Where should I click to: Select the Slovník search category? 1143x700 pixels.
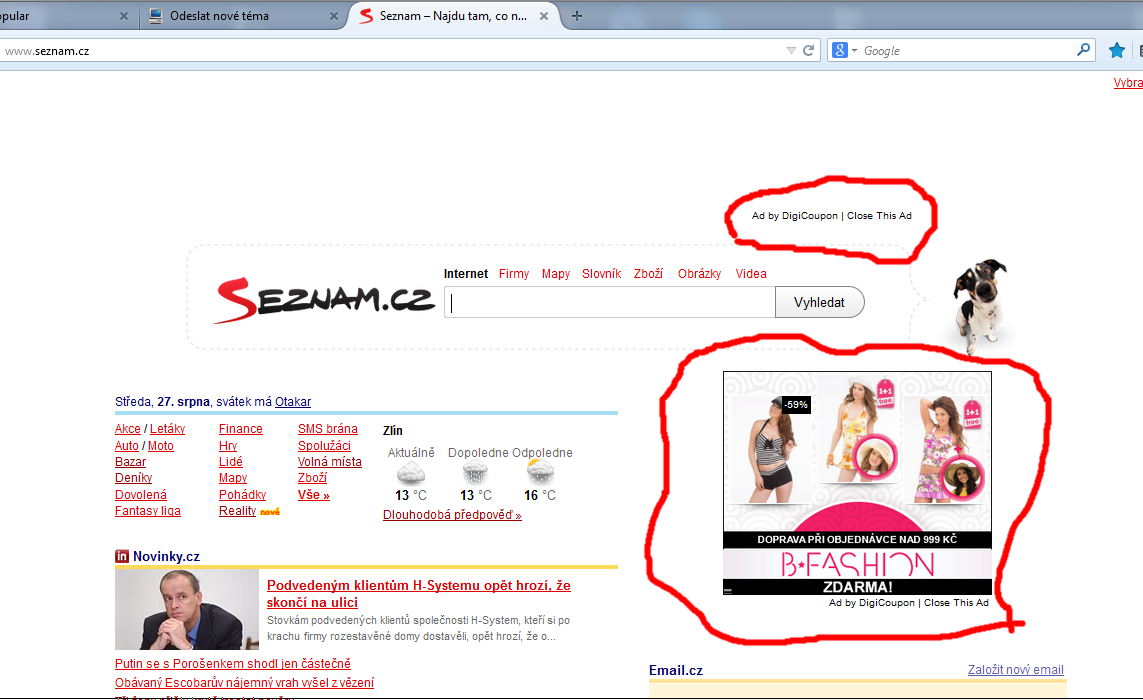pyautogui.click(x=601, y=273)
